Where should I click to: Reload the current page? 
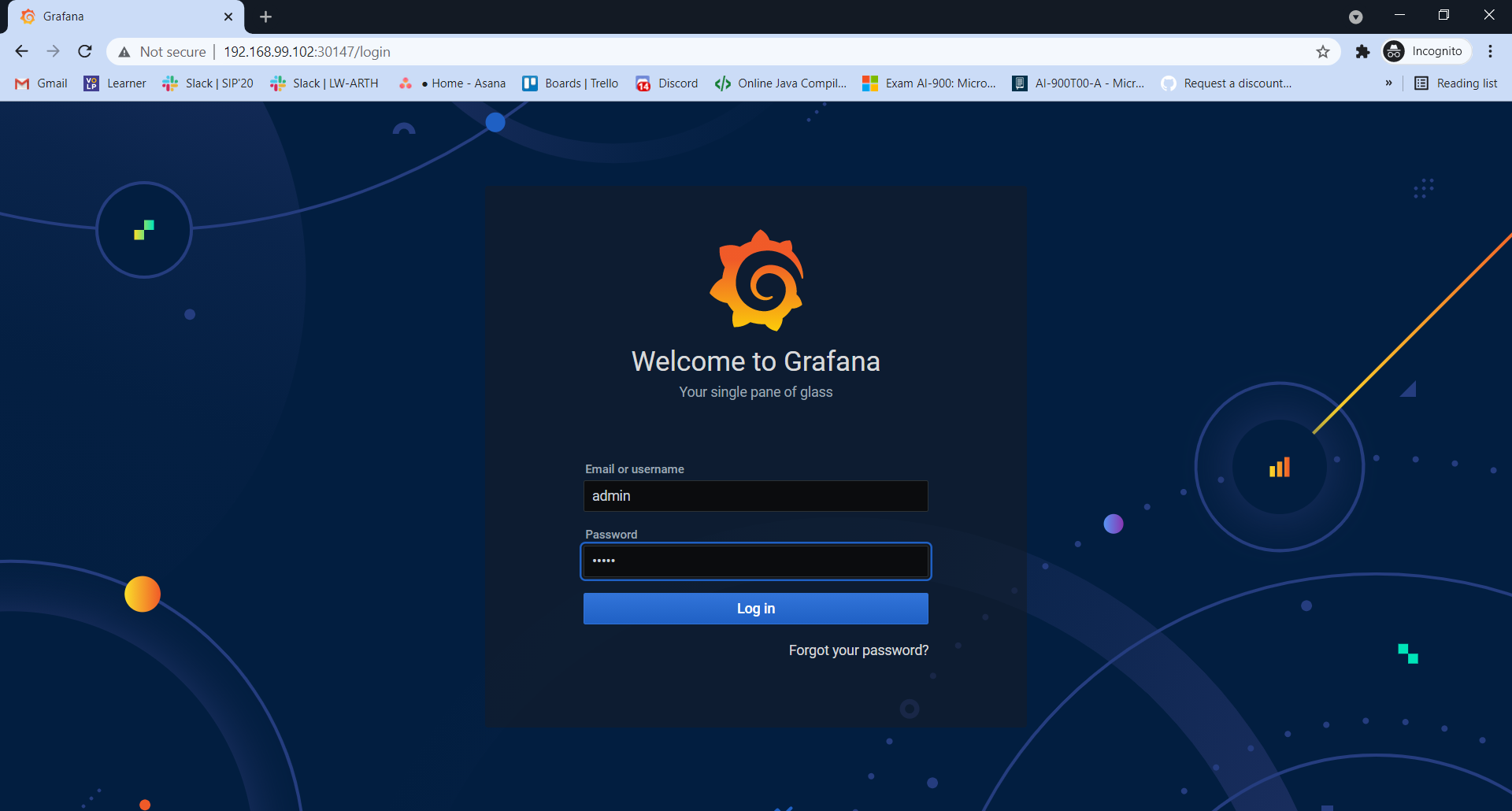click(84, 51)
